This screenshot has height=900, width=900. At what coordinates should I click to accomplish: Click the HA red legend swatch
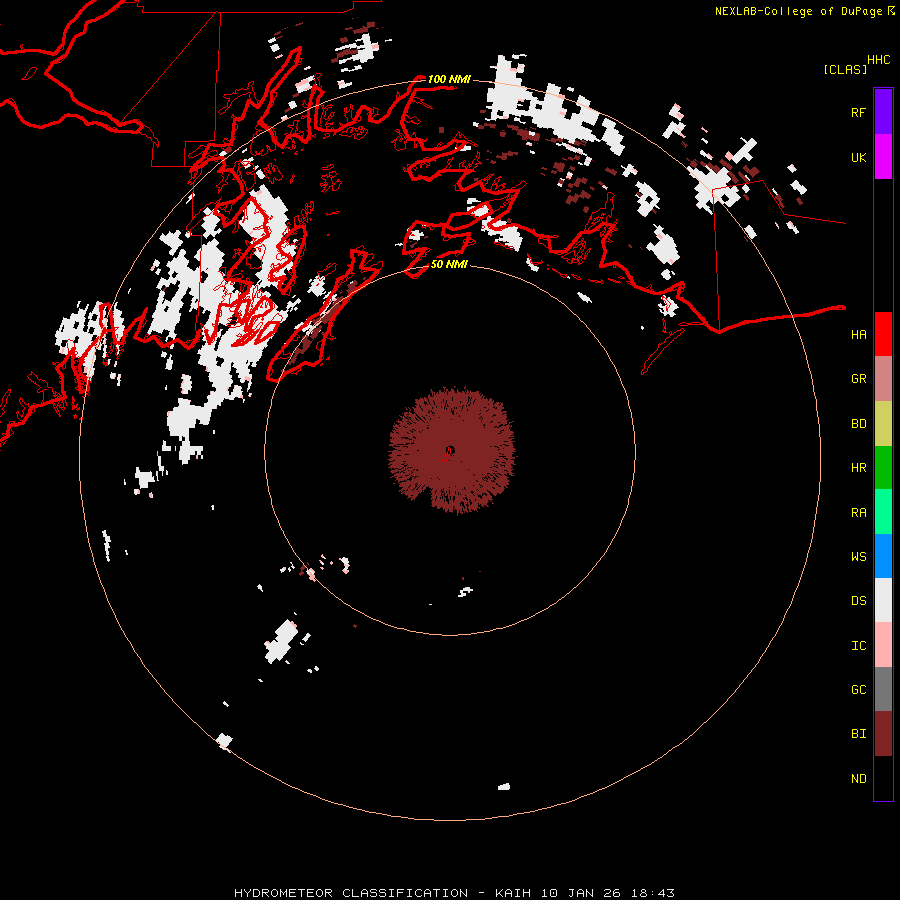tap(883, 334)
